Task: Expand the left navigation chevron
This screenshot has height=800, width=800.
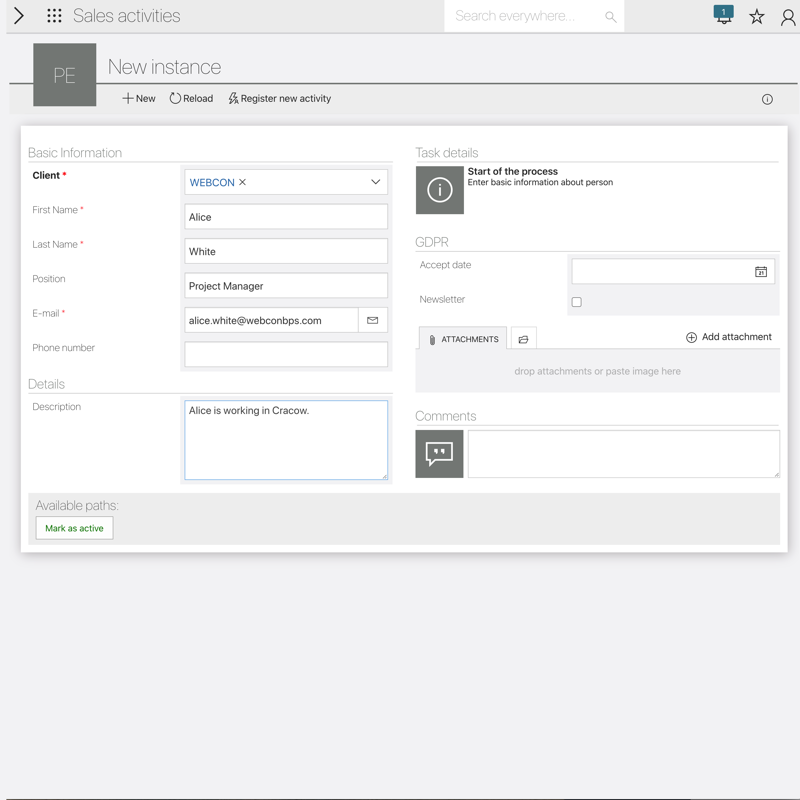Action: [x=18, y=16]
